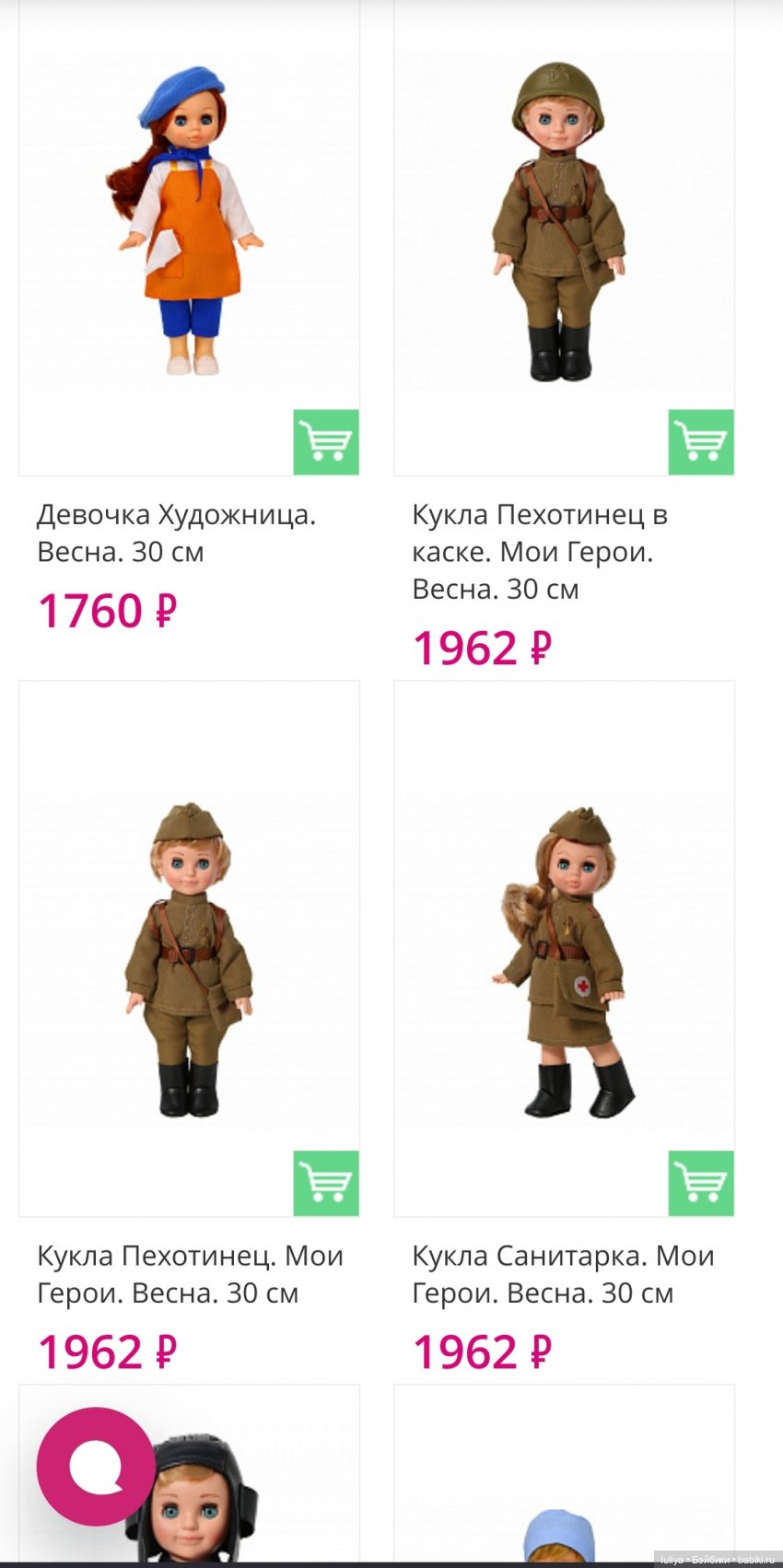Click the 1760 ₽ price of Художница

click(x=107, y=611)
